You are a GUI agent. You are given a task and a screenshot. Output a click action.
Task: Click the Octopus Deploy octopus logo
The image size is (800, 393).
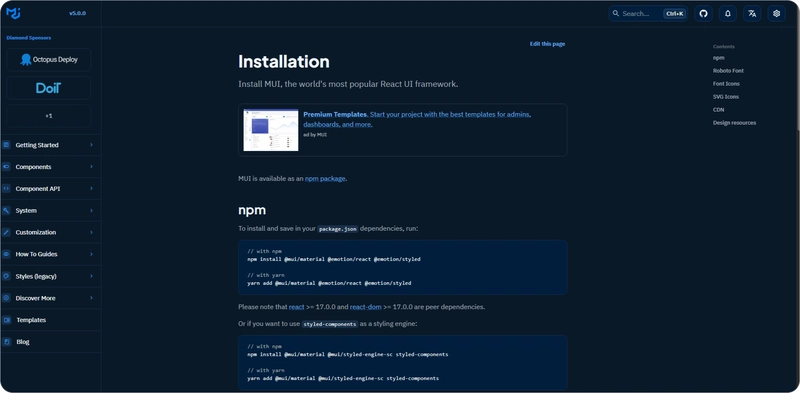tap(26, 60)
